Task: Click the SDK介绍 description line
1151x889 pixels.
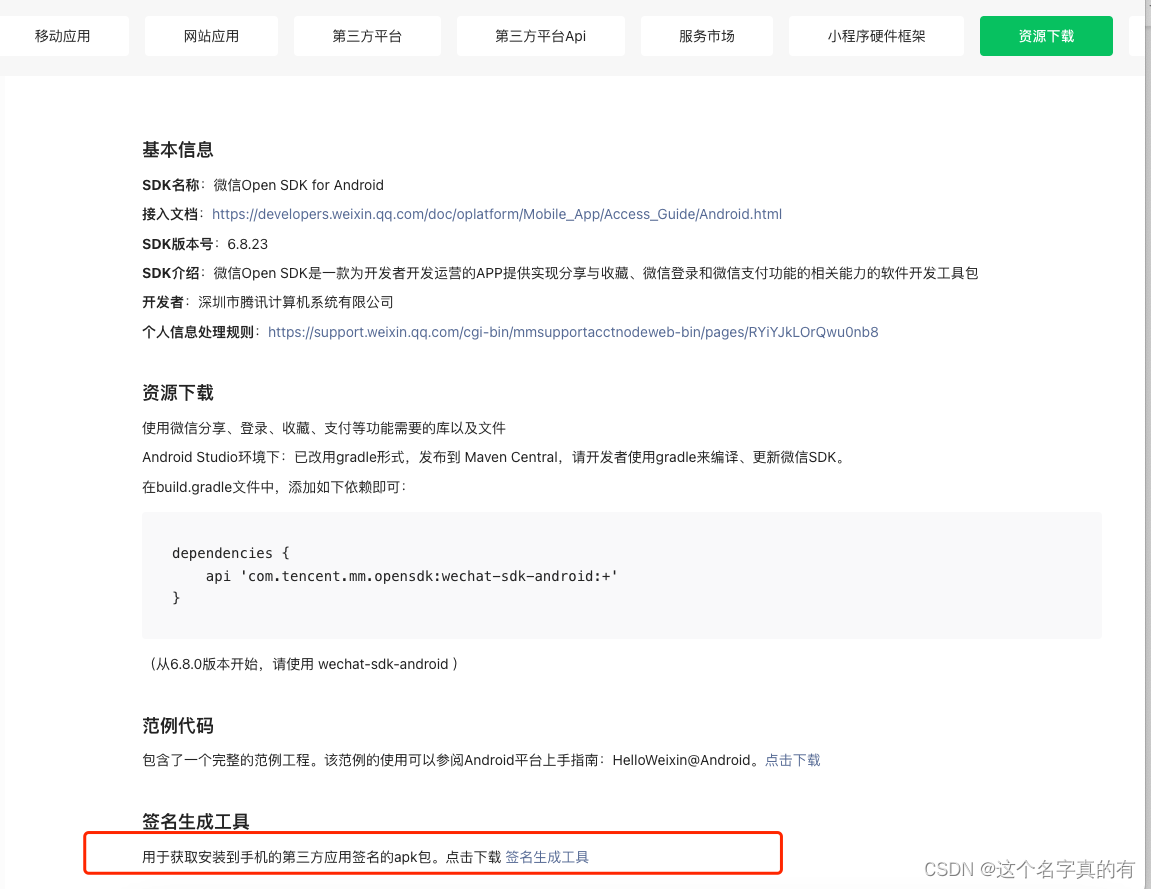Action: (560, 273)
